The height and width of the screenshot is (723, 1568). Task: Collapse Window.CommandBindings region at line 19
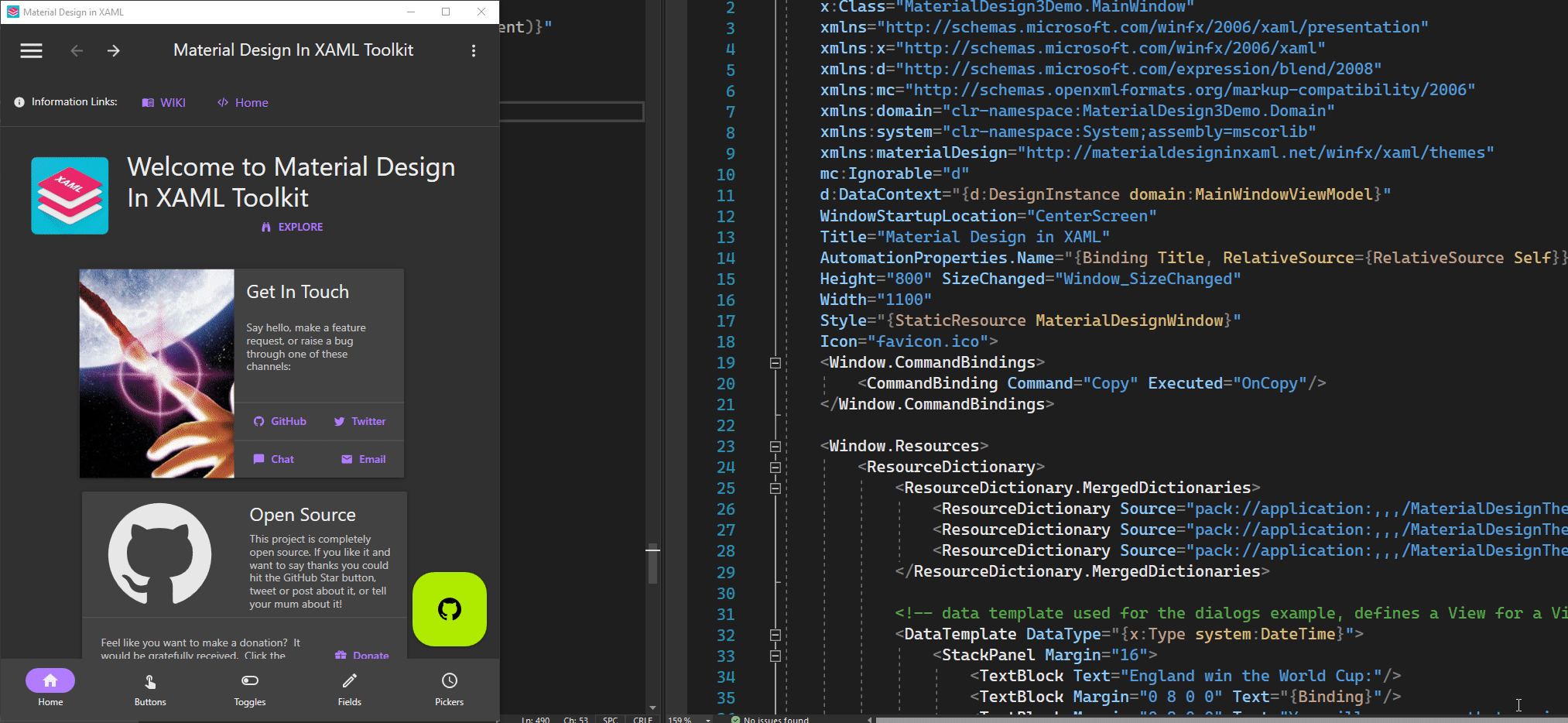click(775, 363)
